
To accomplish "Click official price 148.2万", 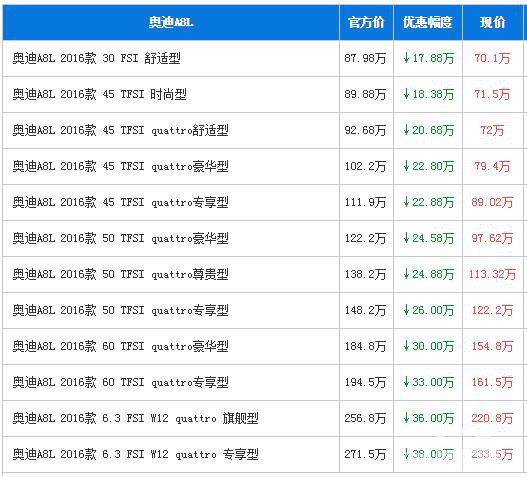I will [x=365, y=310].
